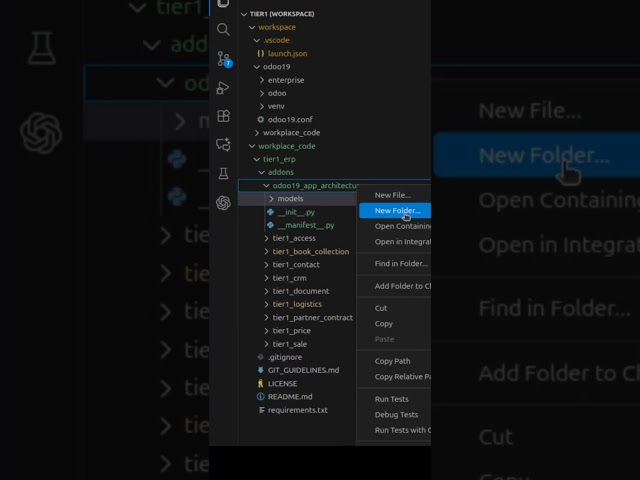Screen dimensions: 640x480
Task: Open the Chat view icon
Action: [x=223, y=144]
